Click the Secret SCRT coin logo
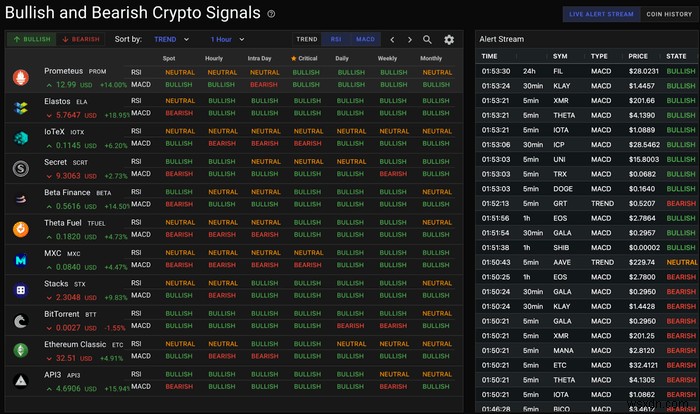 click(x=21, y=168)
